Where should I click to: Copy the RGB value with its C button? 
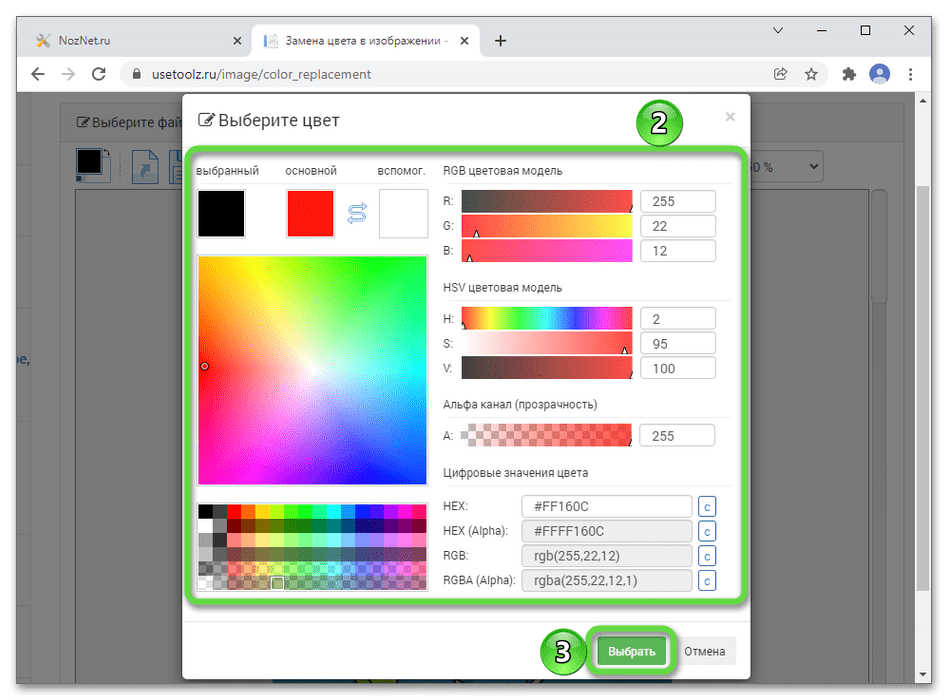click(706, 556)
